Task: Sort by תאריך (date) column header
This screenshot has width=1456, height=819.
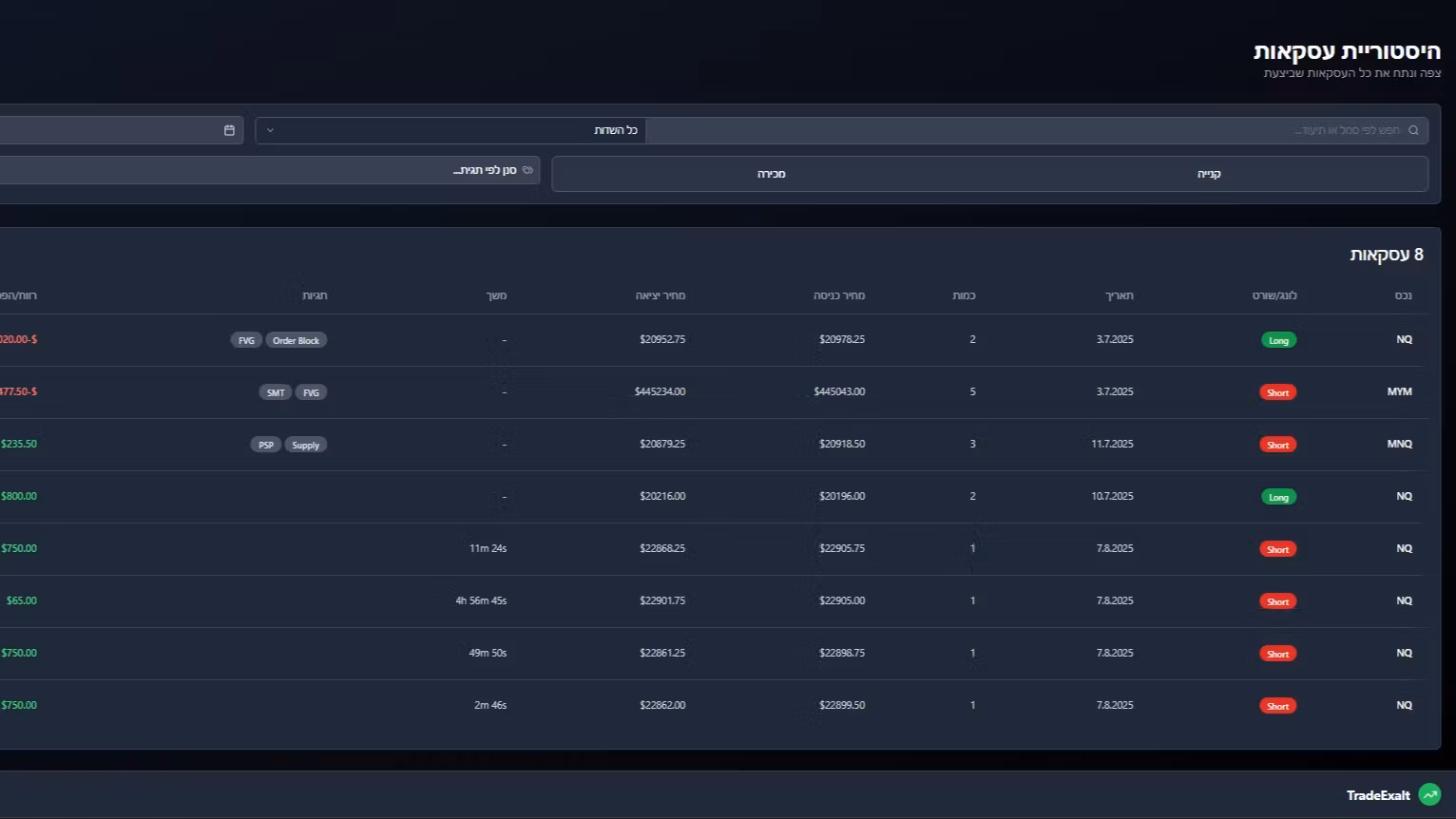Action: point(1119,295)
